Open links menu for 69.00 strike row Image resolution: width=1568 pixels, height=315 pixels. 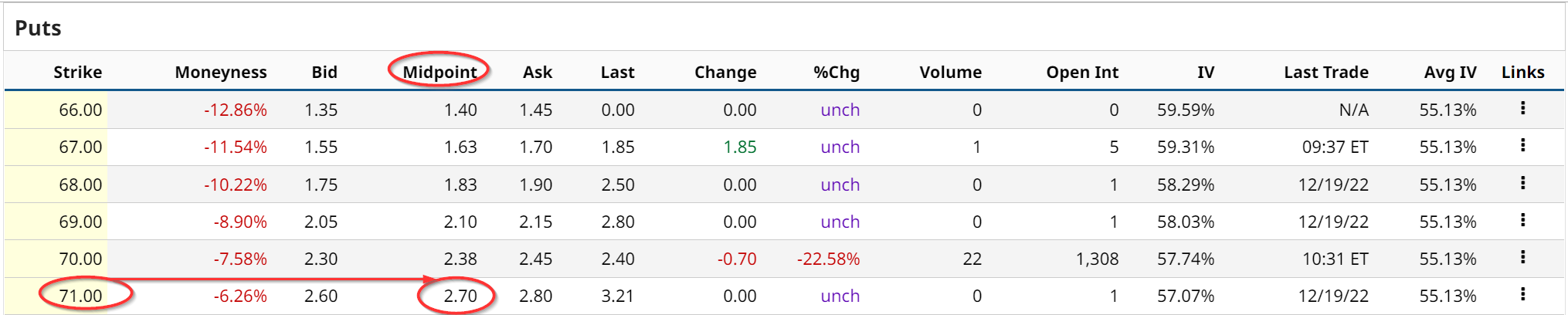click(x=1522, y=220)
